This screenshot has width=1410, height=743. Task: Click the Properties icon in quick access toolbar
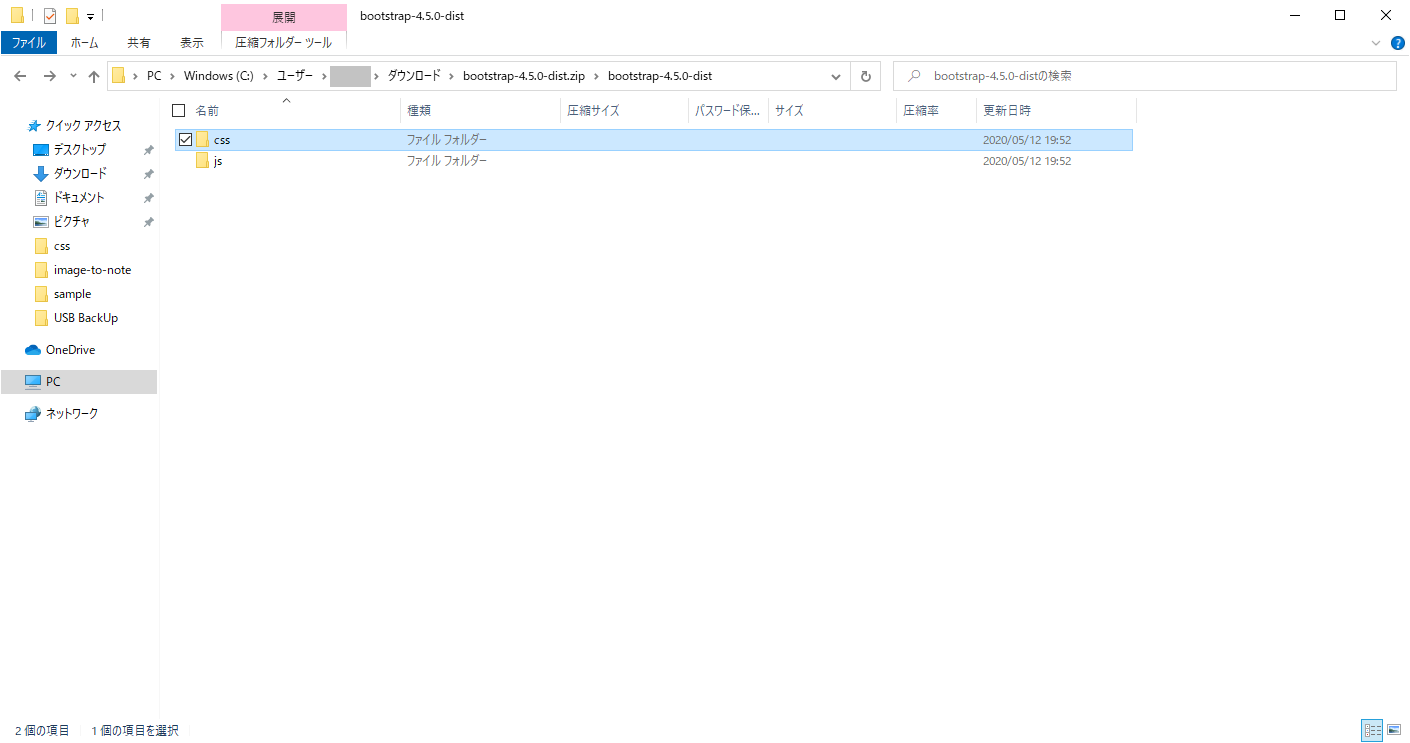click(50, 16)
